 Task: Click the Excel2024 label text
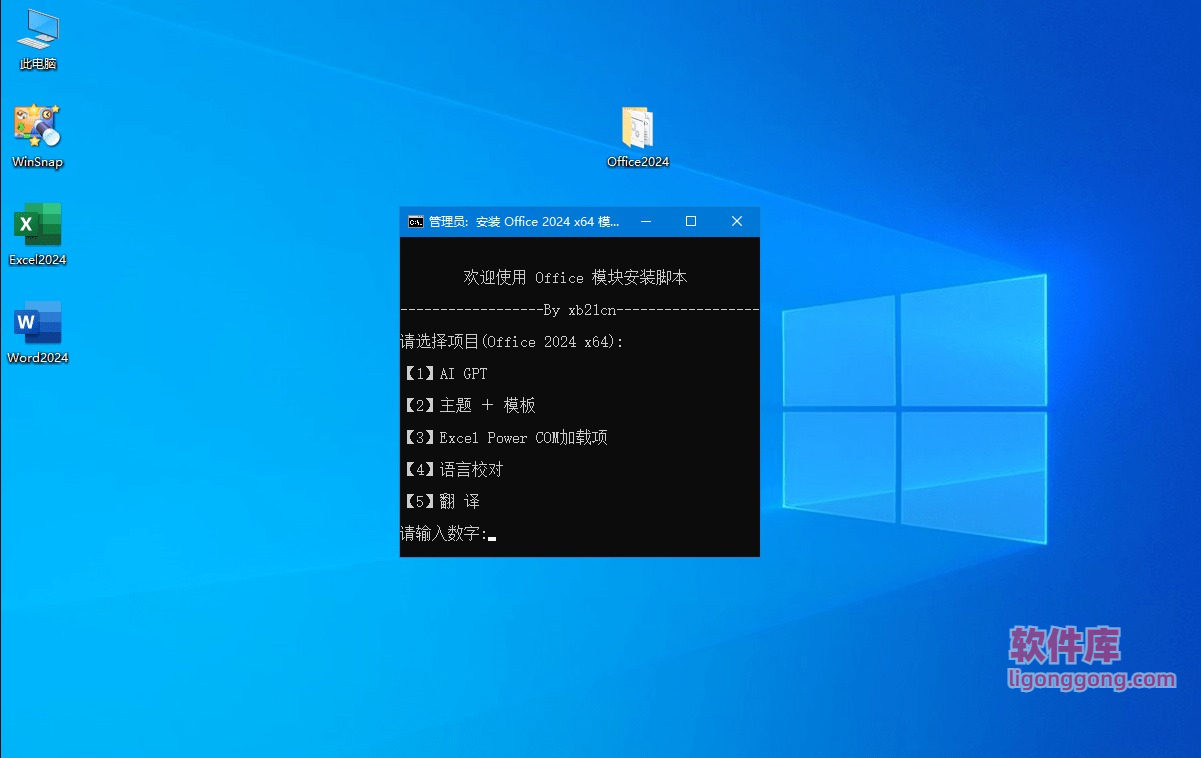[x=37, y=260]
